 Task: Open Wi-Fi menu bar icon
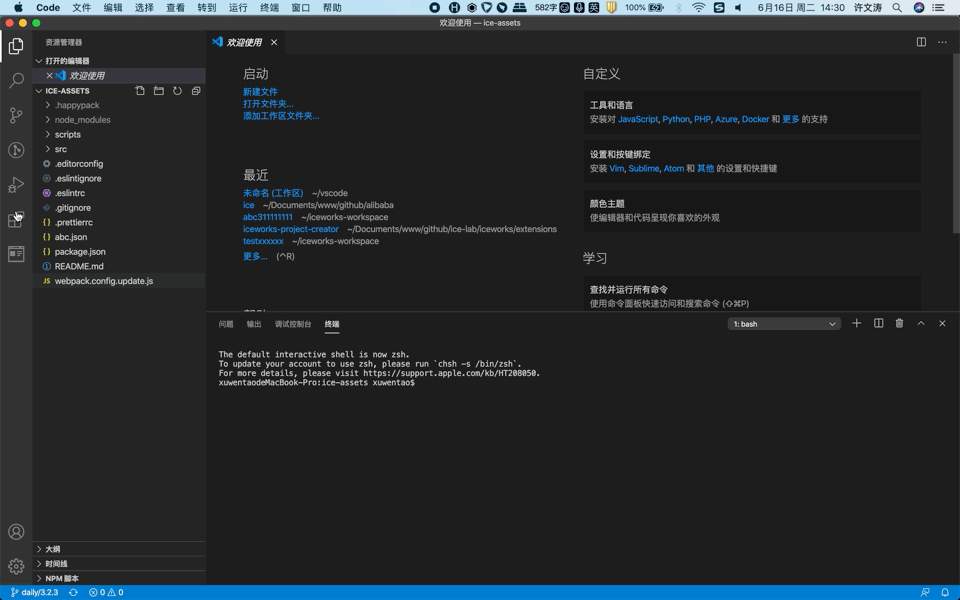tap(699, 7)
